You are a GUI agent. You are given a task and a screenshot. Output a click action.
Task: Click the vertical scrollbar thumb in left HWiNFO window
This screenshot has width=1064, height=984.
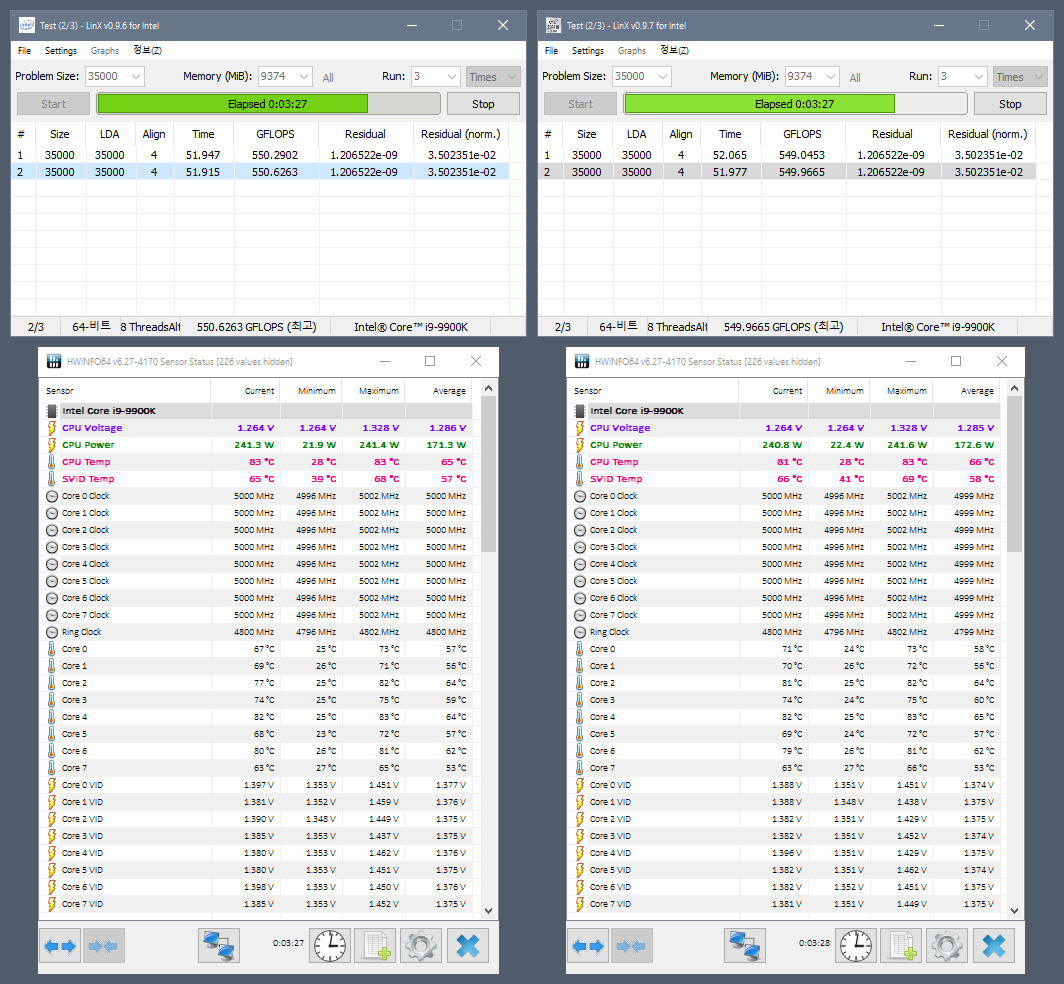pyautogui.click(x=488, y=474)
